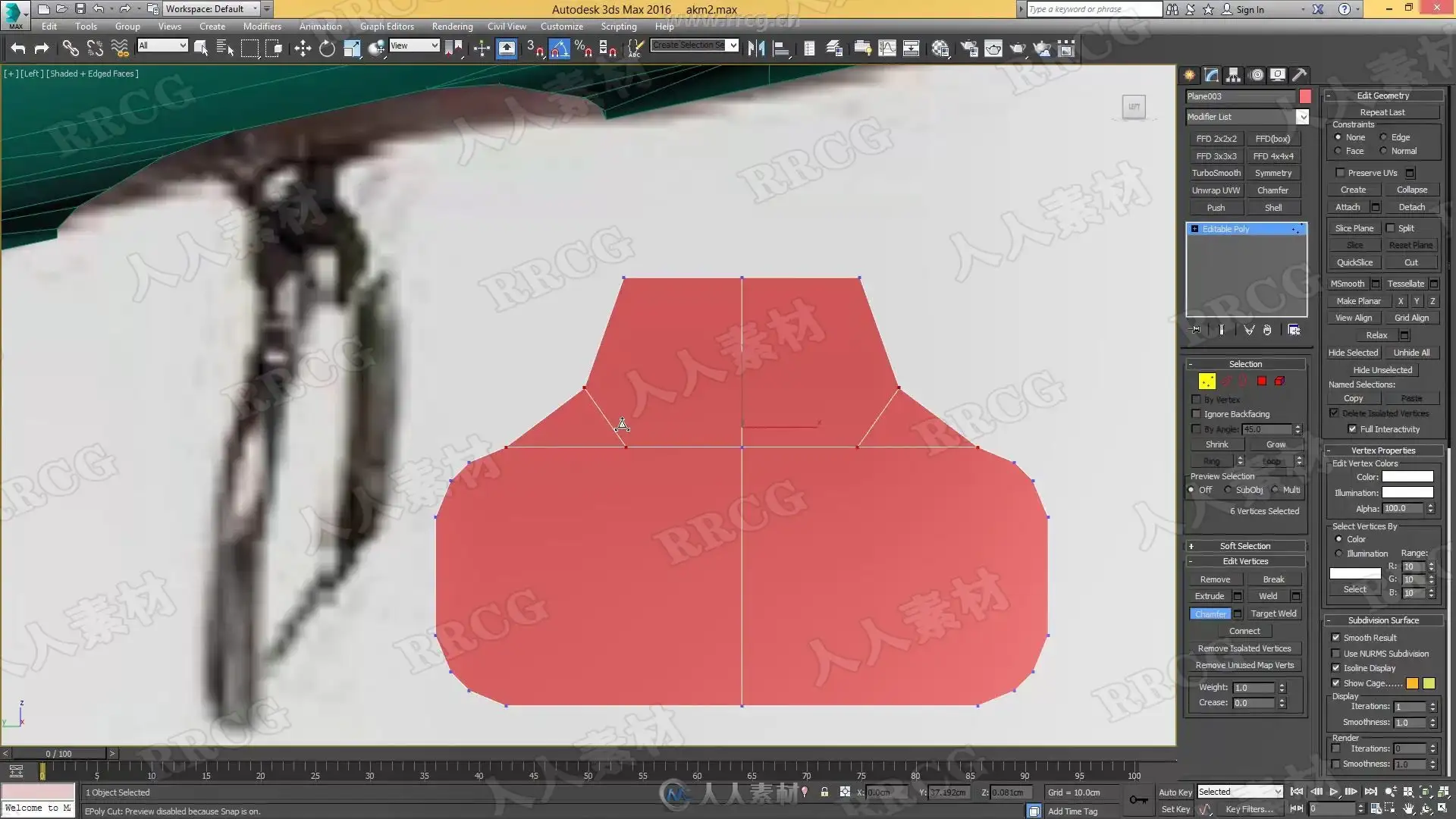Click the Select and Link tool
Image resolution: width=1456 pixels, height=819 pixels.
coord(71,49)
